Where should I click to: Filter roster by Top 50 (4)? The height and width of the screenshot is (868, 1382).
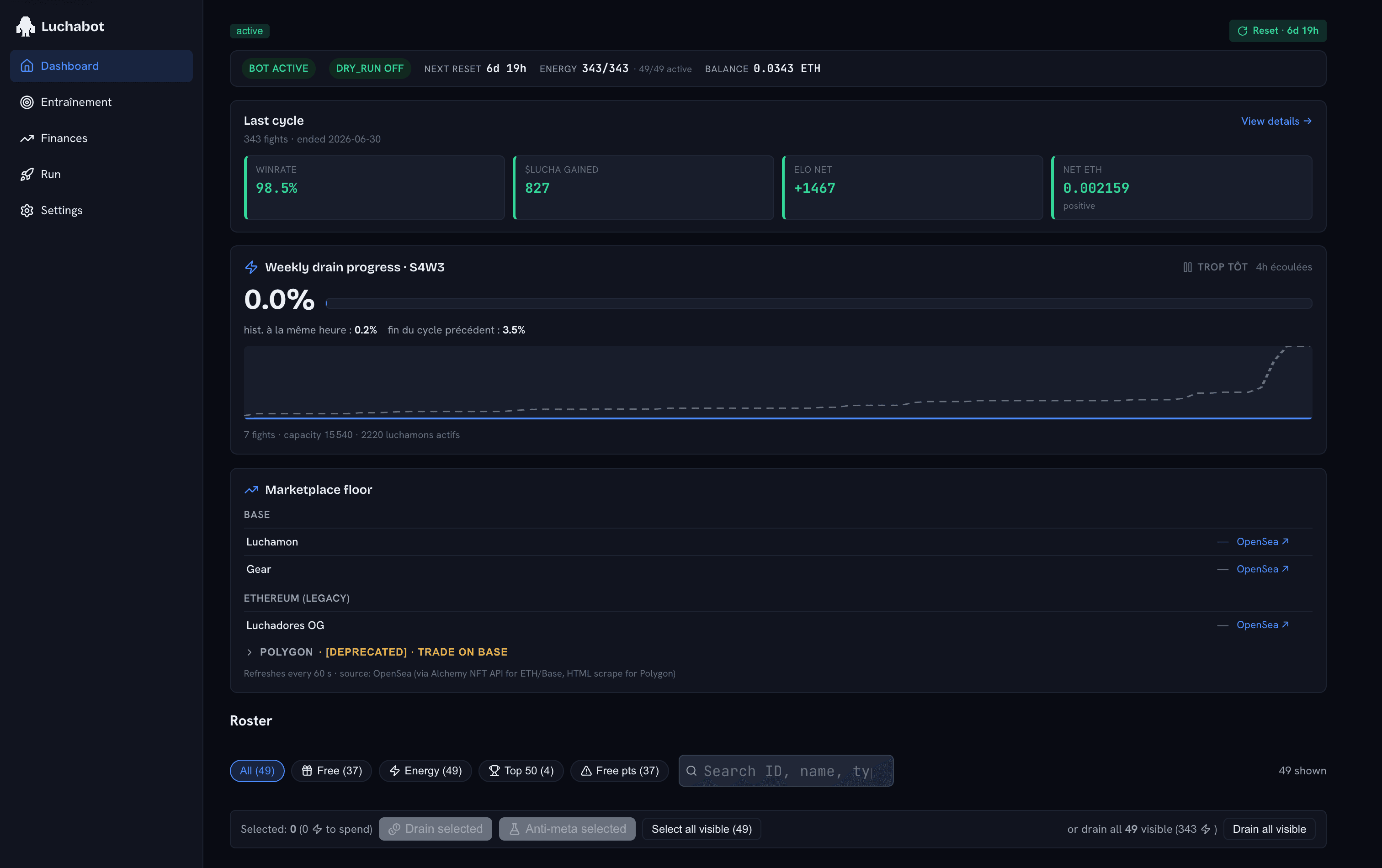521,771
